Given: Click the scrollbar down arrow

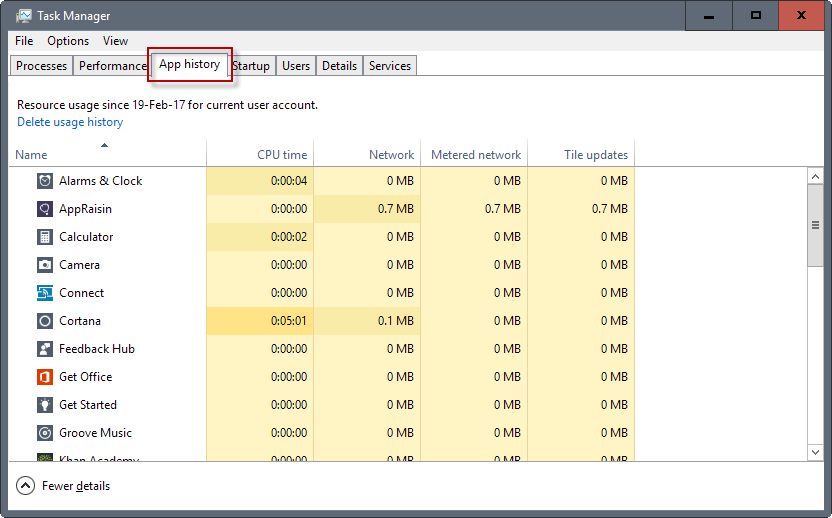Looking at the screenshot, I should click(816, 452).
